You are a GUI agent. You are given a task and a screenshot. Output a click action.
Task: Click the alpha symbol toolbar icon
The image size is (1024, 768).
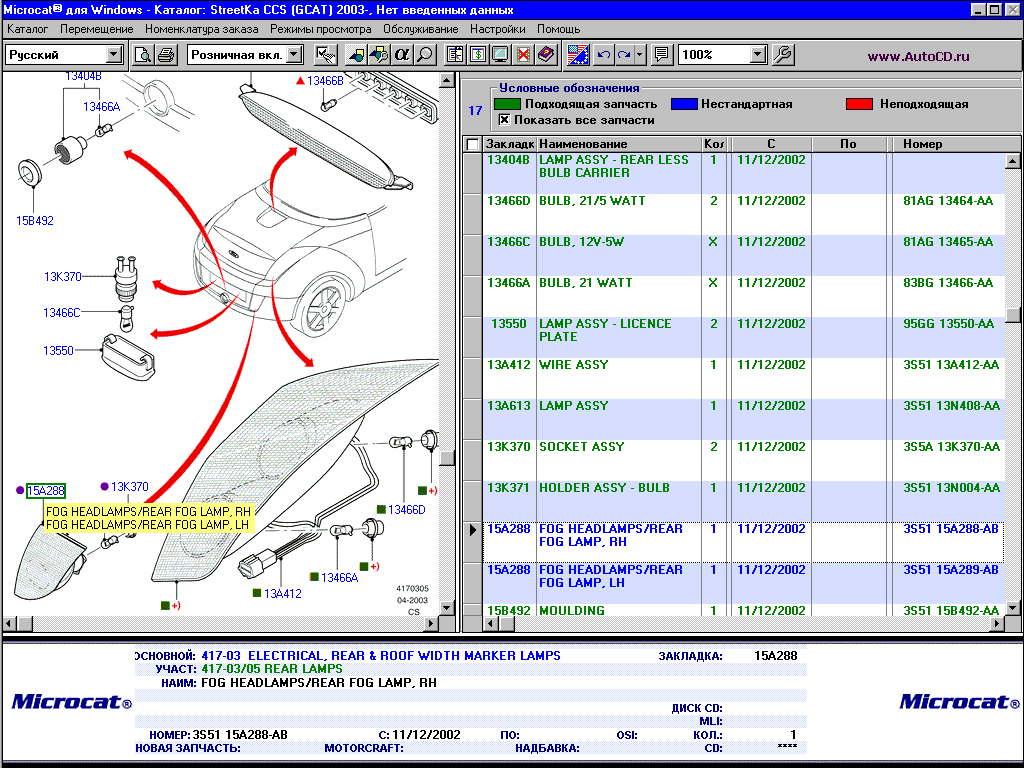(x=402, y=55)
